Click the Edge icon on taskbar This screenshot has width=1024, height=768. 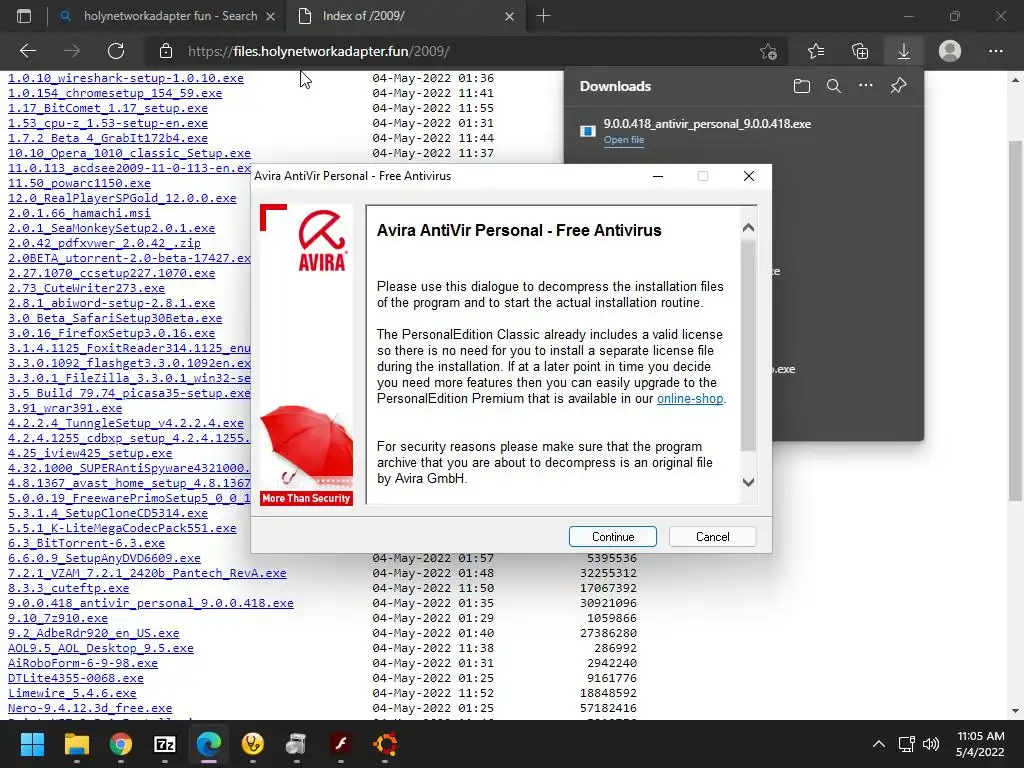click(x=209, y=744)
